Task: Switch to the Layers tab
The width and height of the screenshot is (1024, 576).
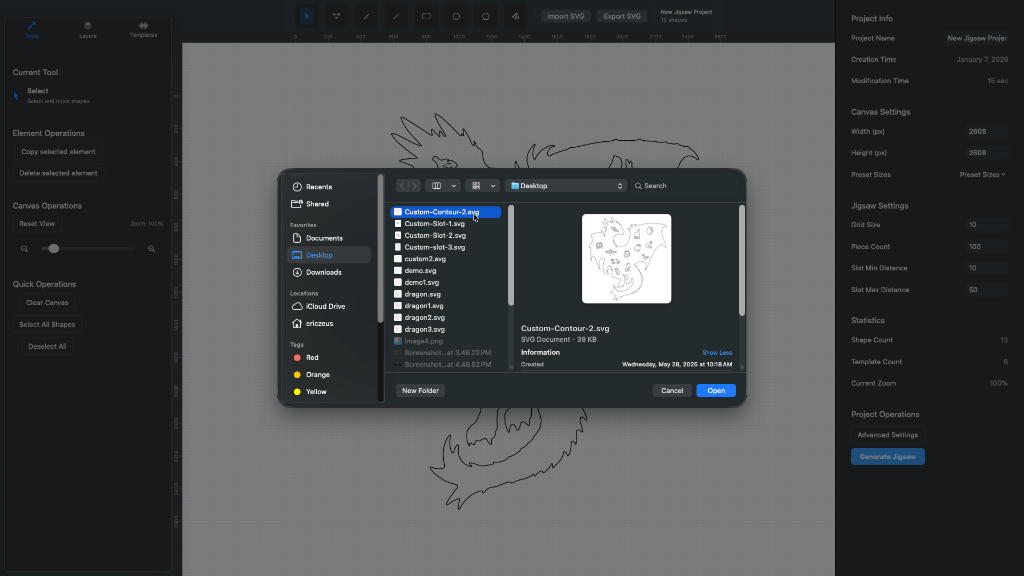Action: pyautogui.click(x=88, y=29)
